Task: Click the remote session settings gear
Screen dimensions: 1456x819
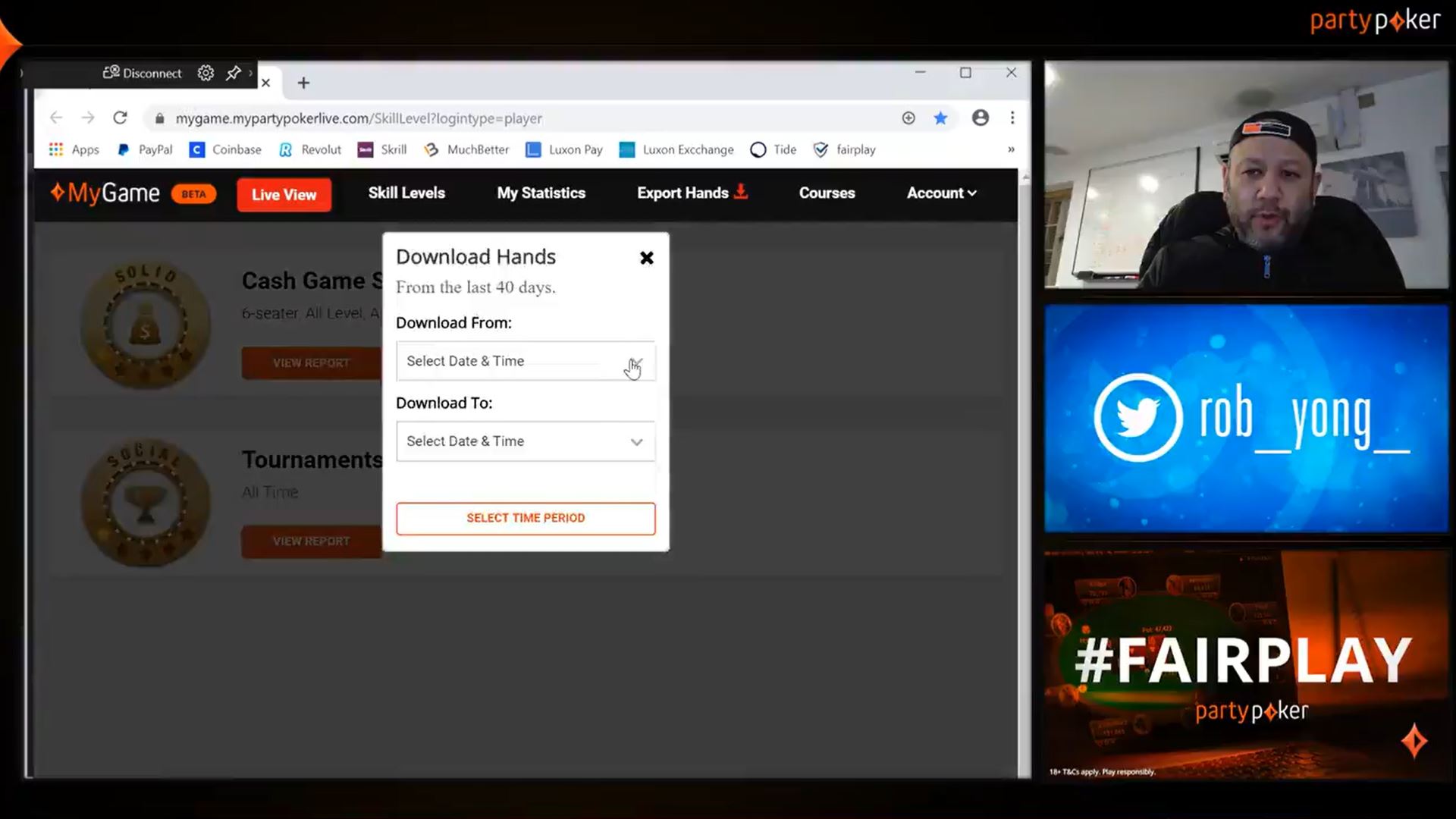Action: pyautogui.click(x=206, y=73)
